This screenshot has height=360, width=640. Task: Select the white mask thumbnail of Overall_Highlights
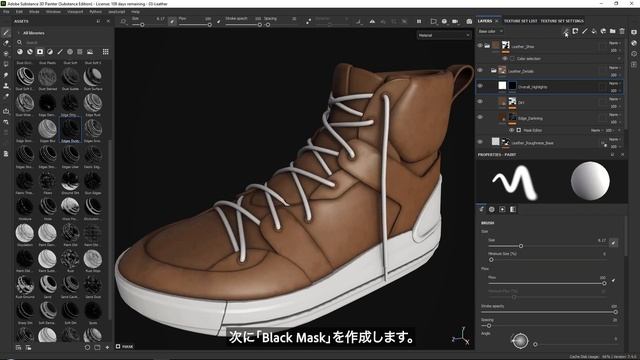click(502, 85)
